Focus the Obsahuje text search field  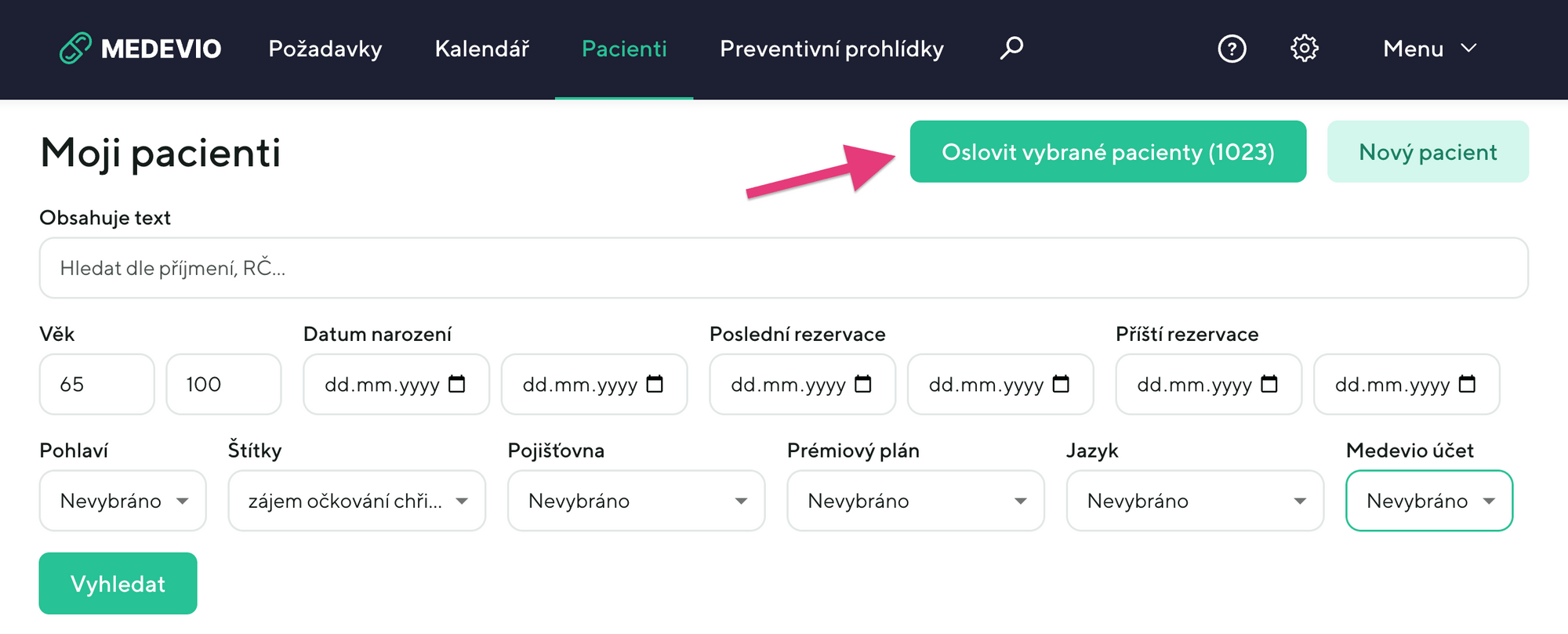point(784,268)
